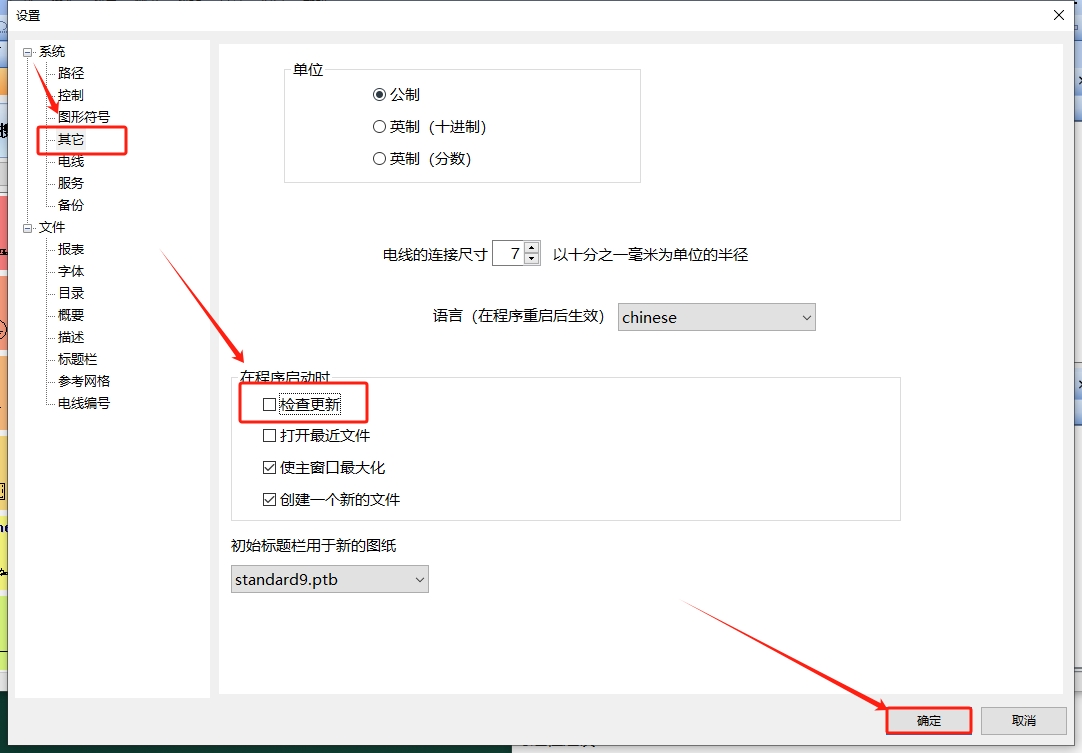Close the 设置 dialog
This screenshot has width=1082, height=753.
click(1059, 15)
